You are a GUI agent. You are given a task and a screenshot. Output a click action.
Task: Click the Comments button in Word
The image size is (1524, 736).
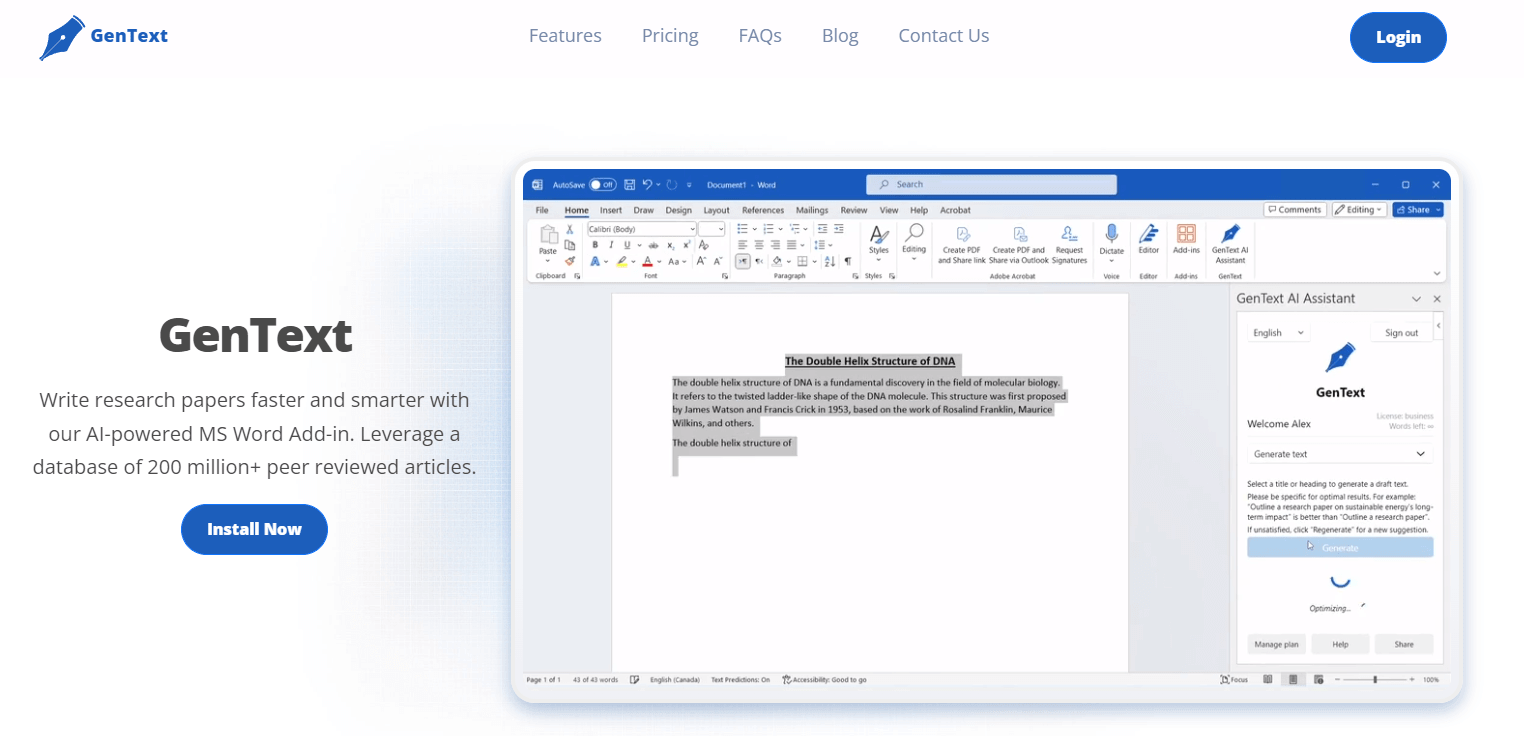[x=1295, y=210]
